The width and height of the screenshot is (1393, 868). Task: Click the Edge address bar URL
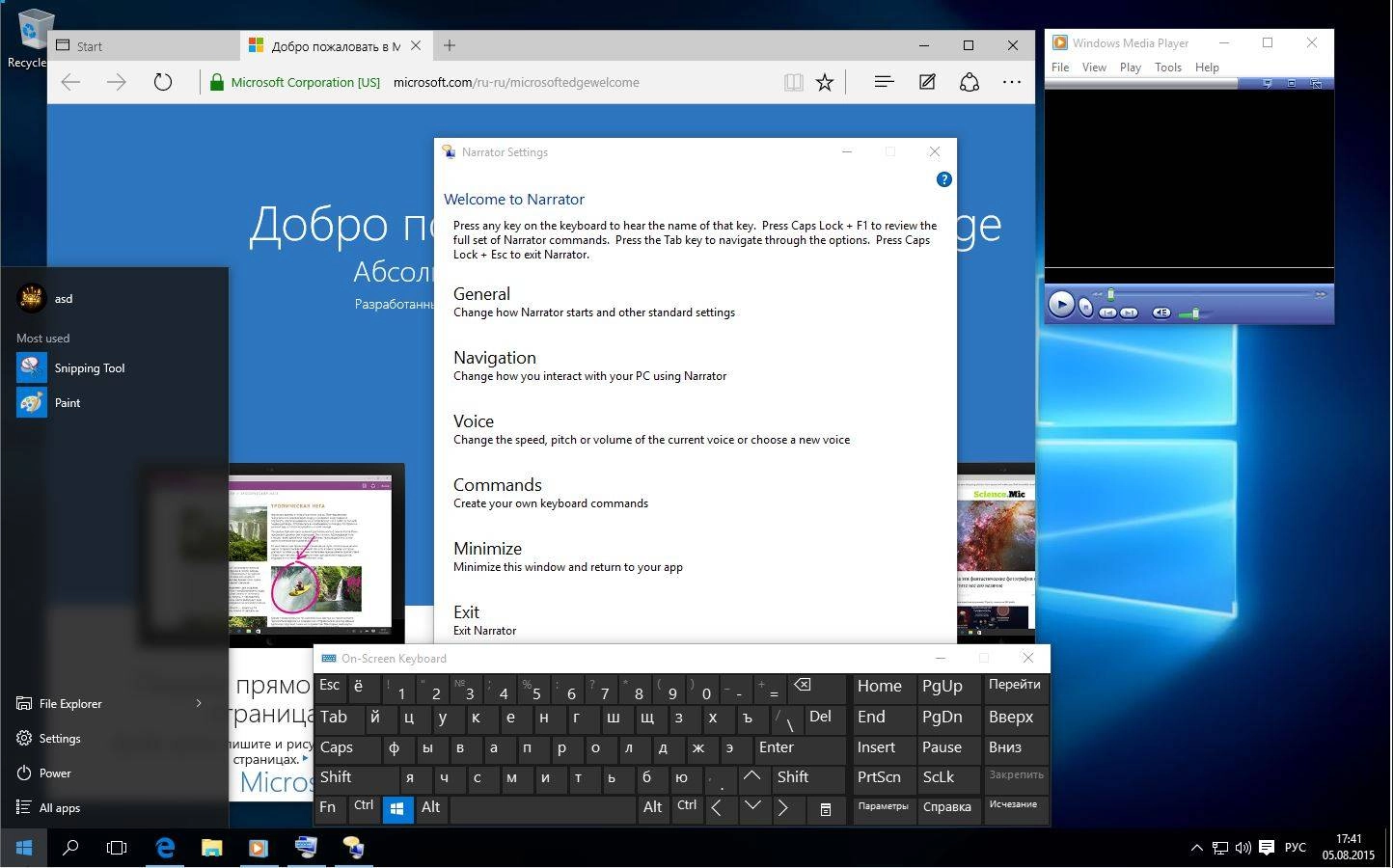coord(516,82)
